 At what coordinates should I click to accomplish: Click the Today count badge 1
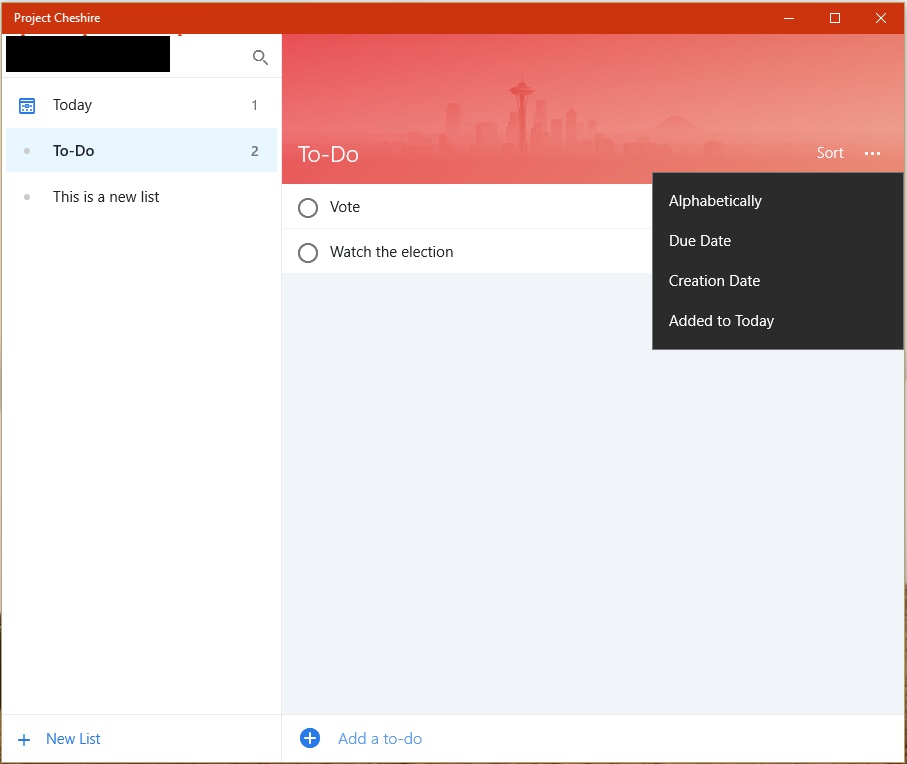pyautogui.click(x=254, y=105)
